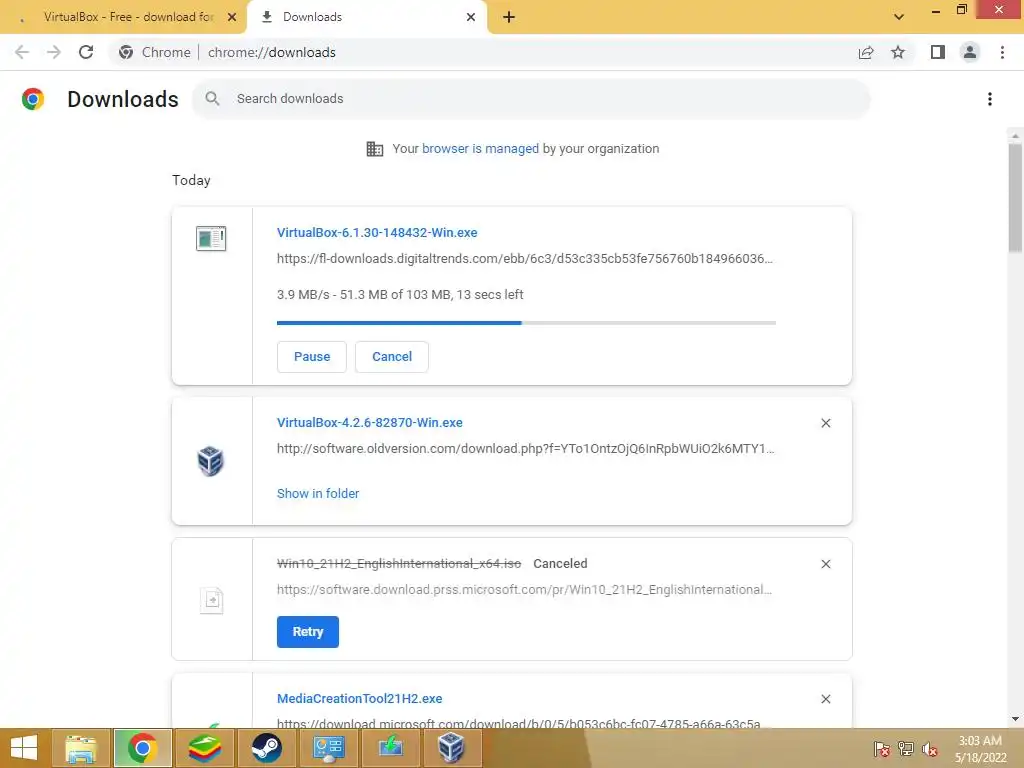Click the download speed and time status text

pyautogui.click(x=400, y=295)
